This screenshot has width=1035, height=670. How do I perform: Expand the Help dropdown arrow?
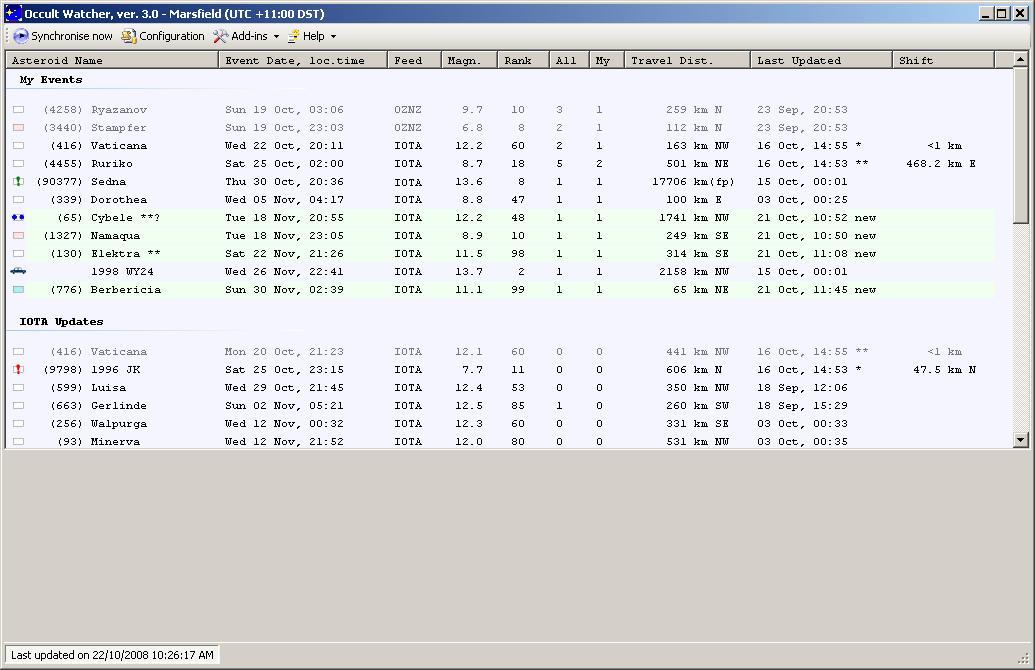pos(333,37)
